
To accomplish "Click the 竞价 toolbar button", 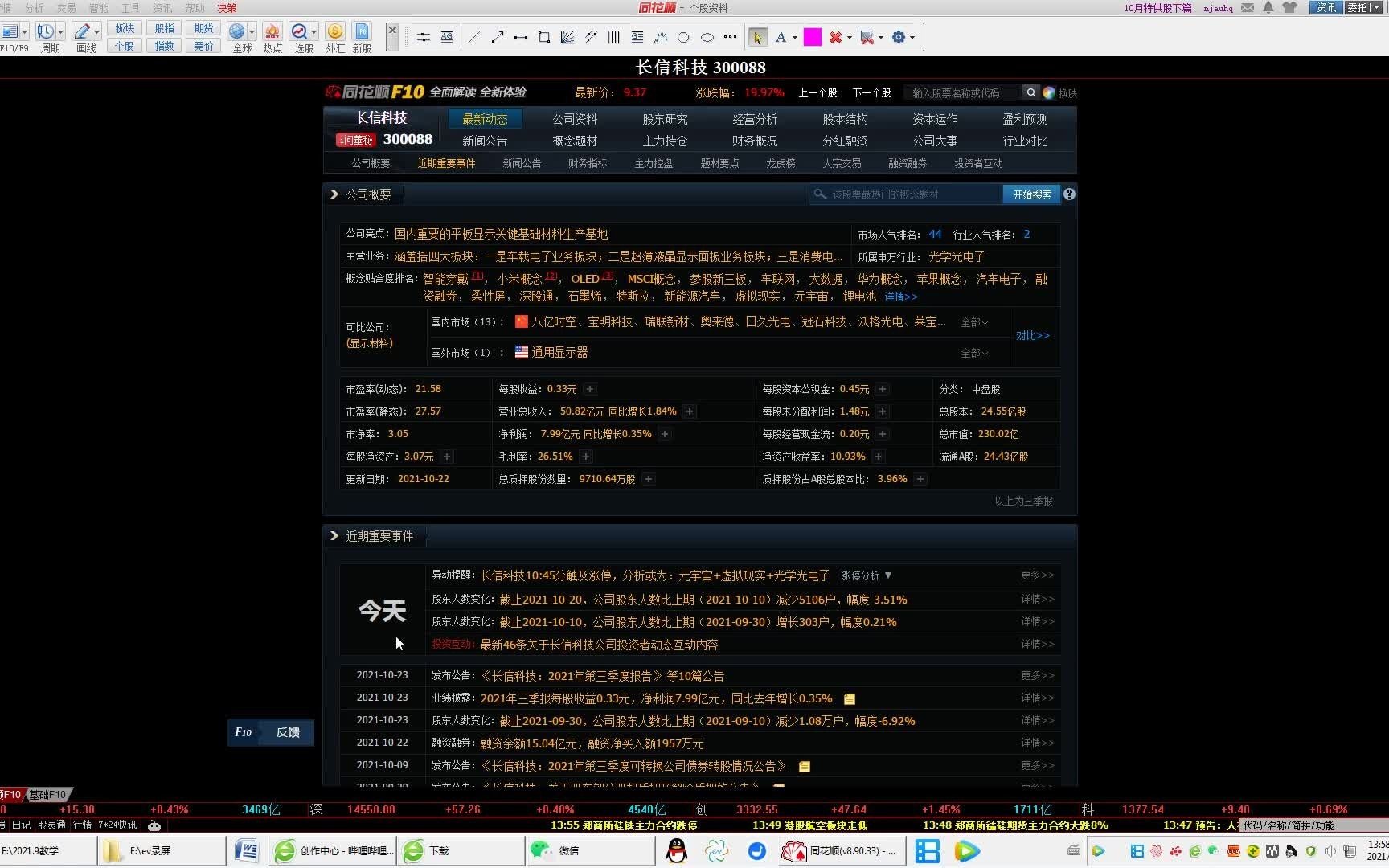I will pos(204,46).
